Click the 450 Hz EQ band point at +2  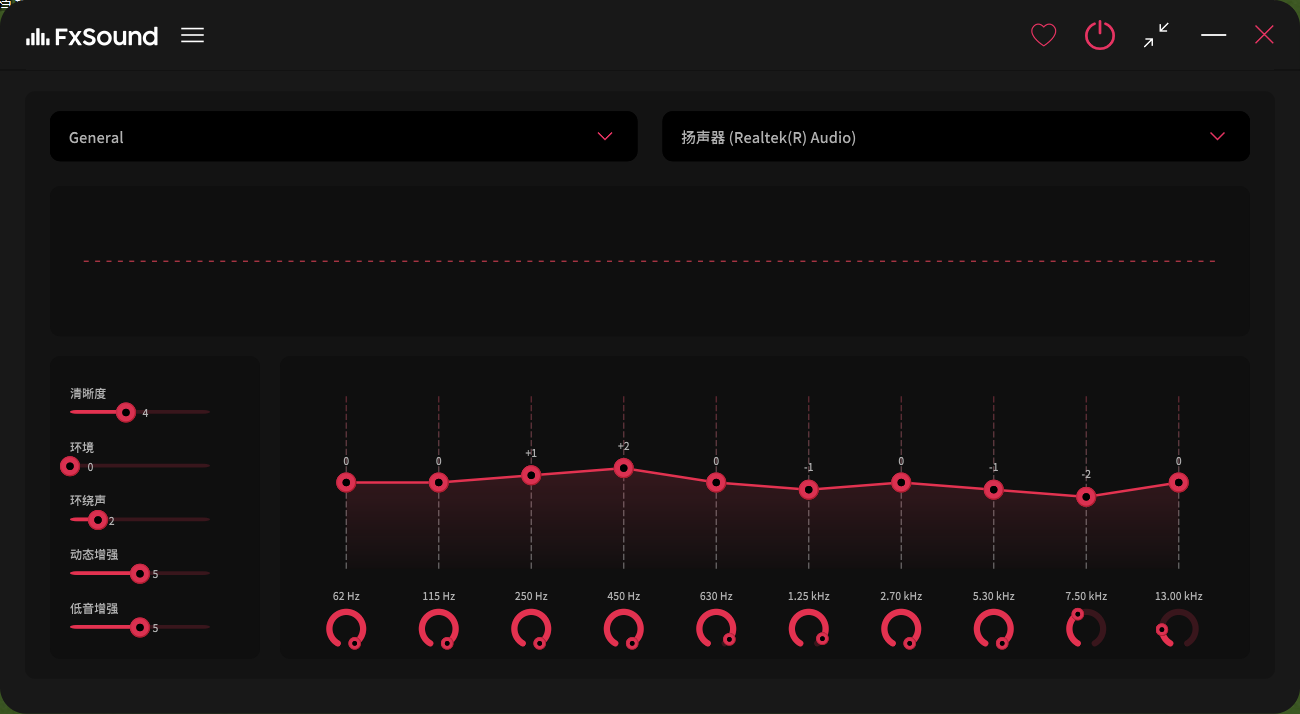[x=623, y=468]
